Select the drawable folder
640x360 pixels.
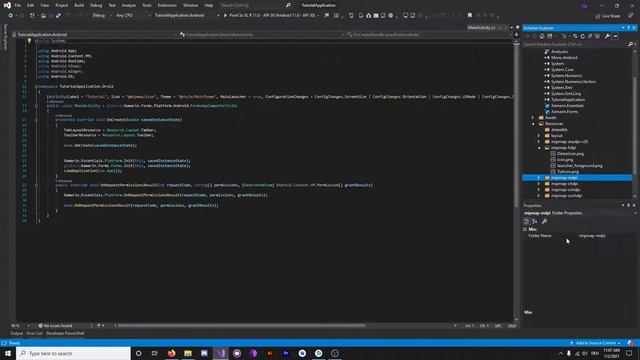pyautogui.click(x=559, y=130)
